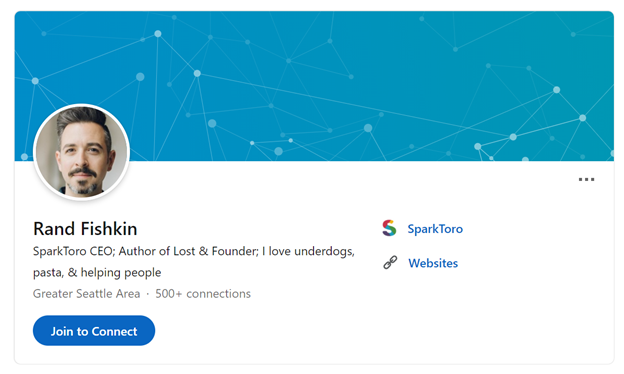The width and height of the screenshot is (624, 374).
Task: View Rand Fishkin's circular profile photo
Action: pos(82,152)
